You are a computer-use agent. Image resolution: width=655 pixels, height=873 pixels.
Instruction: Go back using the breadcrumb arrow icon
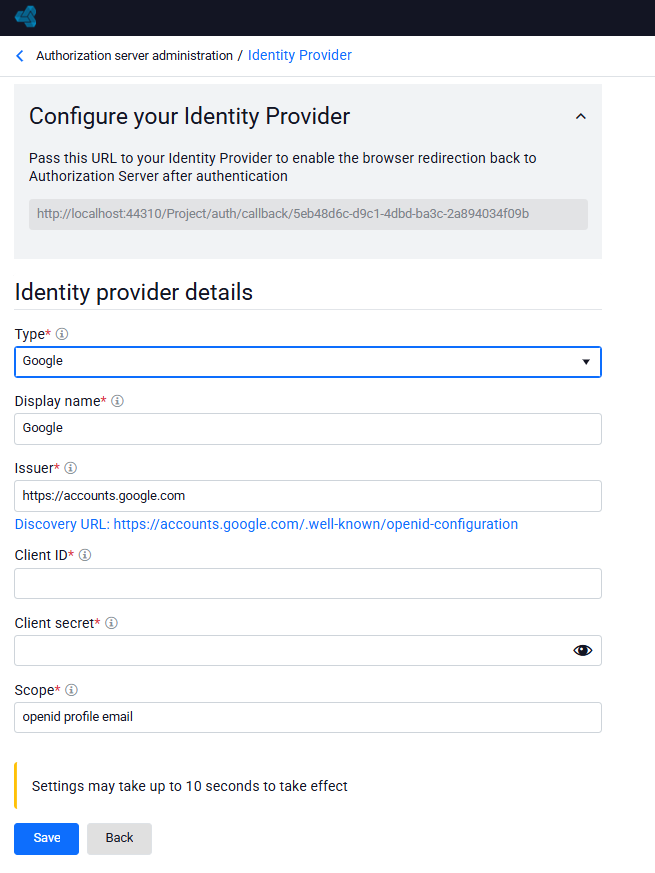click(20, 56)
